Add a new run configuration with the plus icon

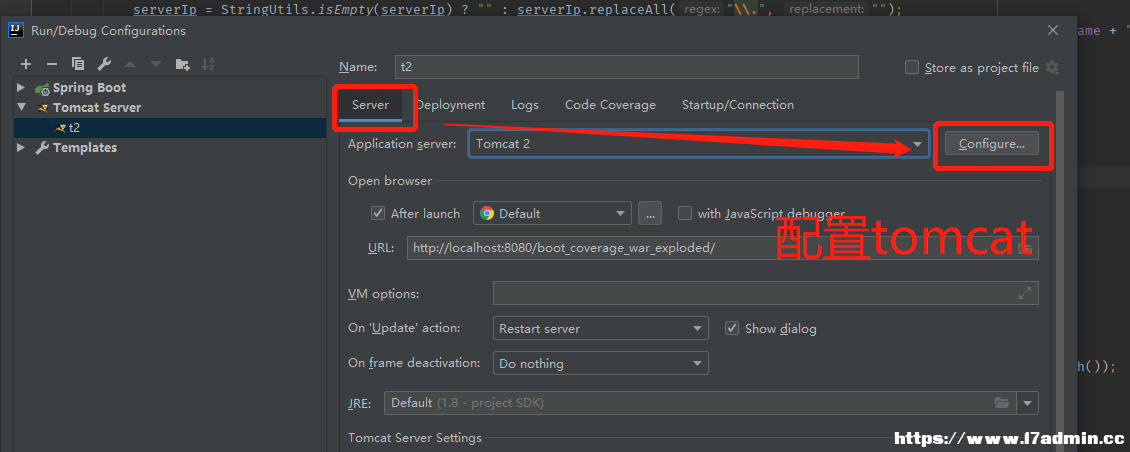click(x=26, y=64)
